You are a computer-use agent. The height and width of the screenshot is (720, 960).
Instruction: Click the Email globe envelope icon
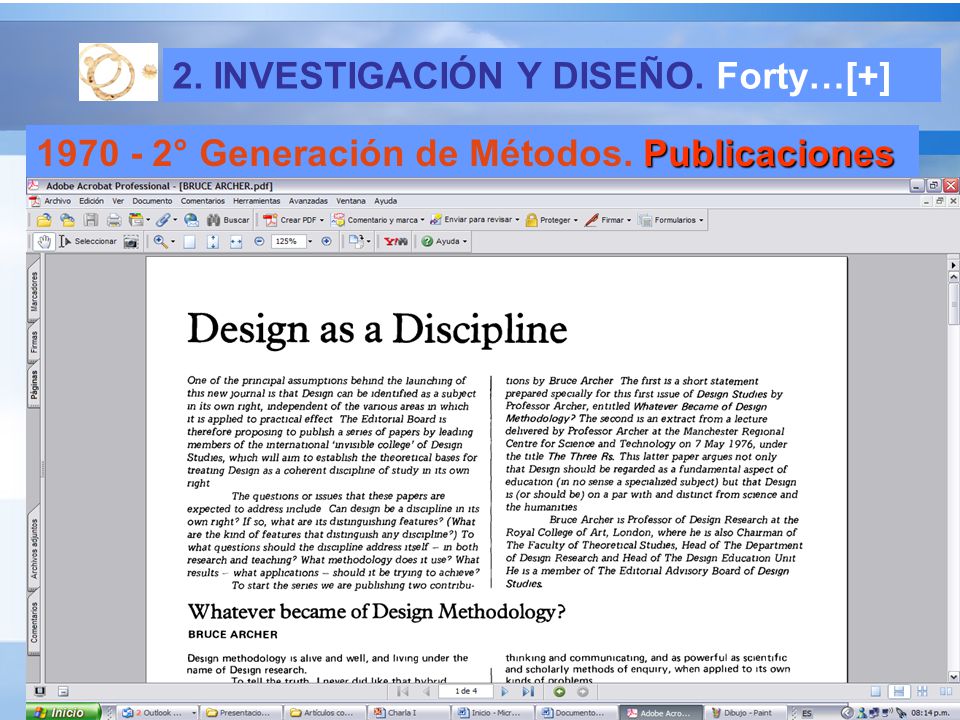(x=192, y=220)
